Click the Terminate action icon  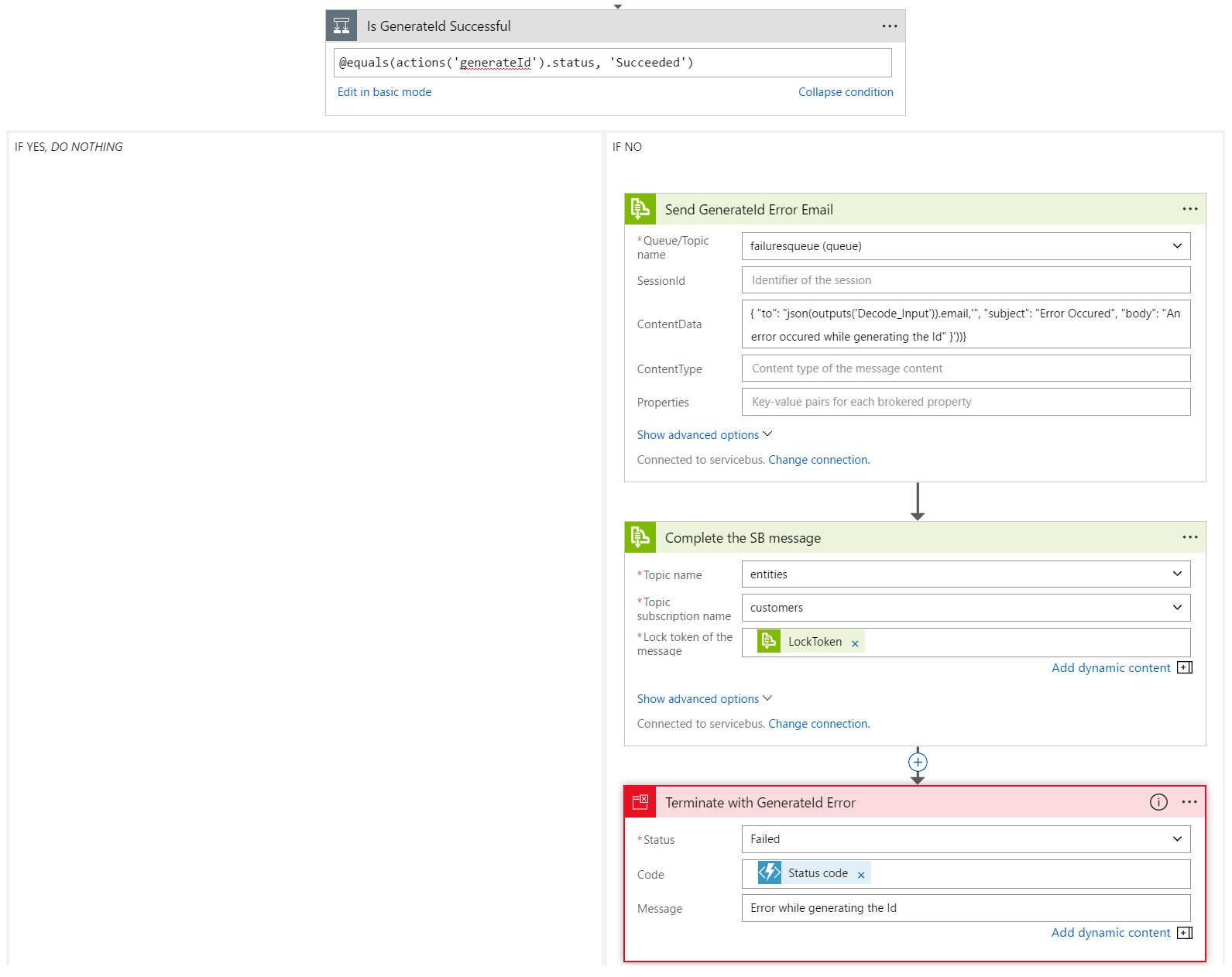640,802
